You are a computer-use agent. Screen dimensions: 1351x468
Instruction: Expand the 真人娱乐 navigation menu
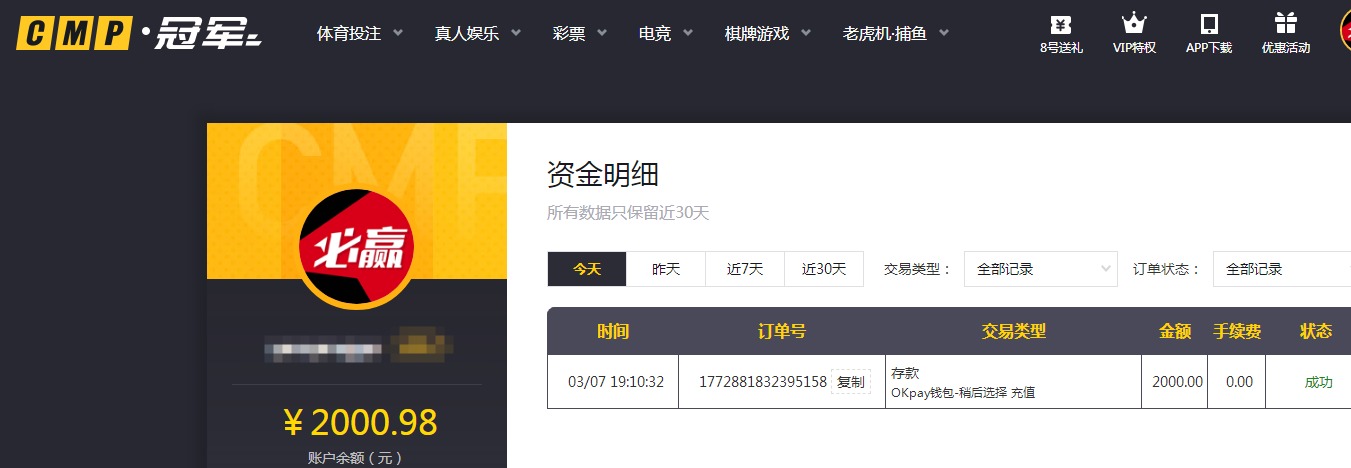click(x=477, y=33)
